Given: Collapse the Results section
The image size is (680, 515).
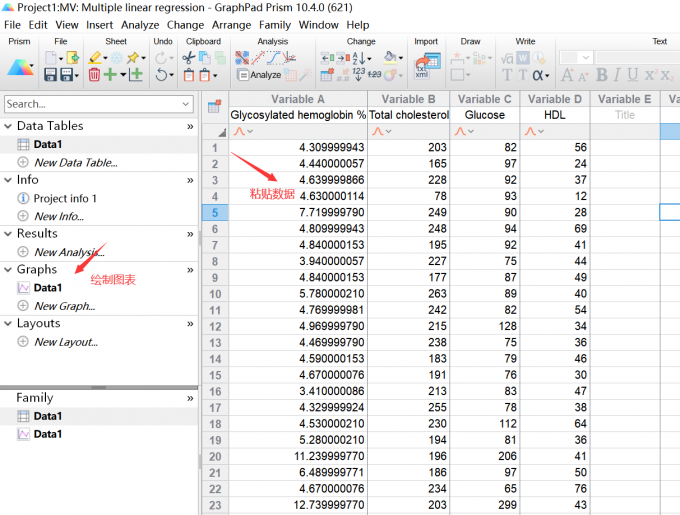Looking at the screenshot, I should click(8, 234).
